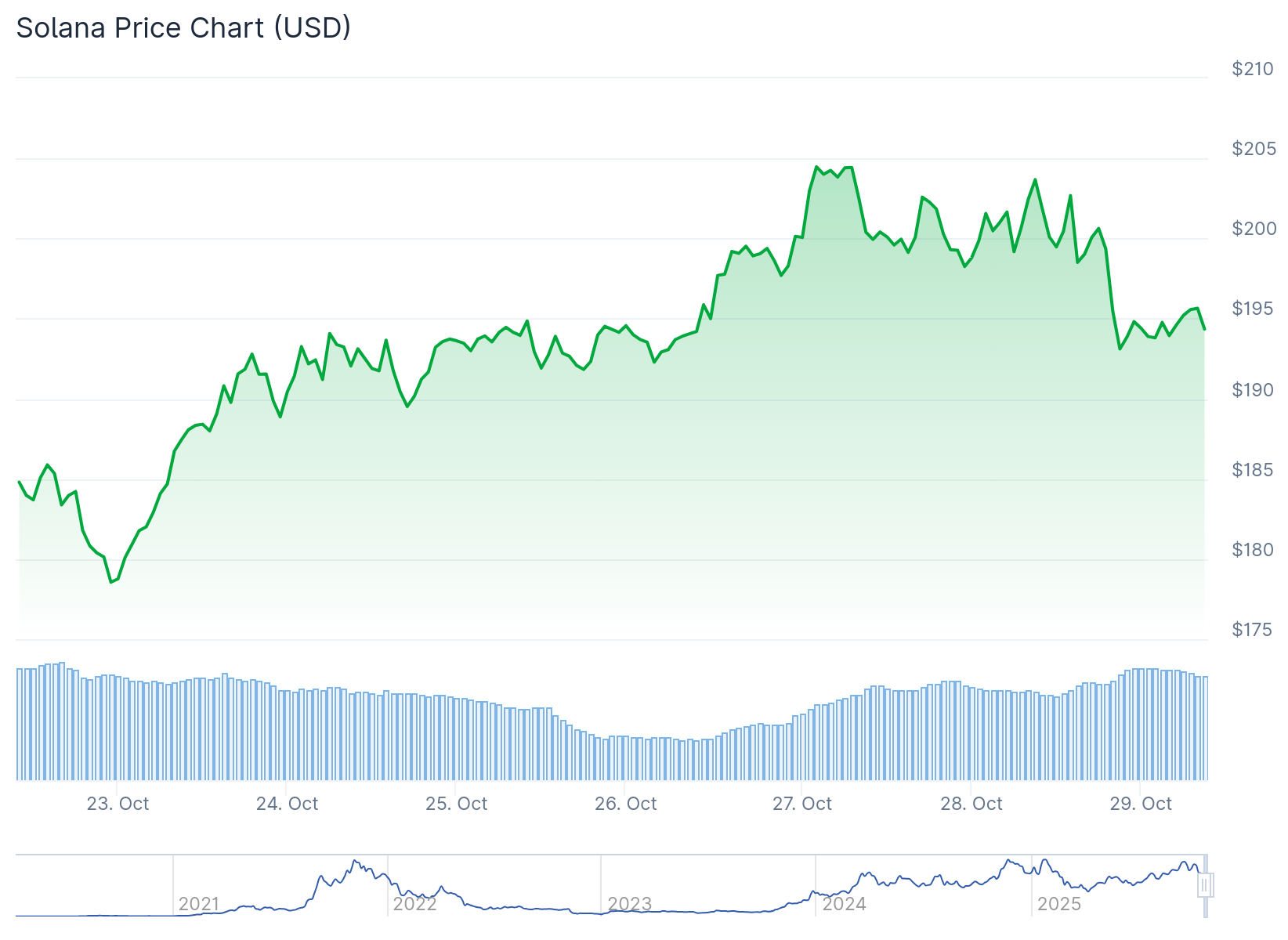
Task: Click the $200 price axis label
Action: pos(1253,229)
